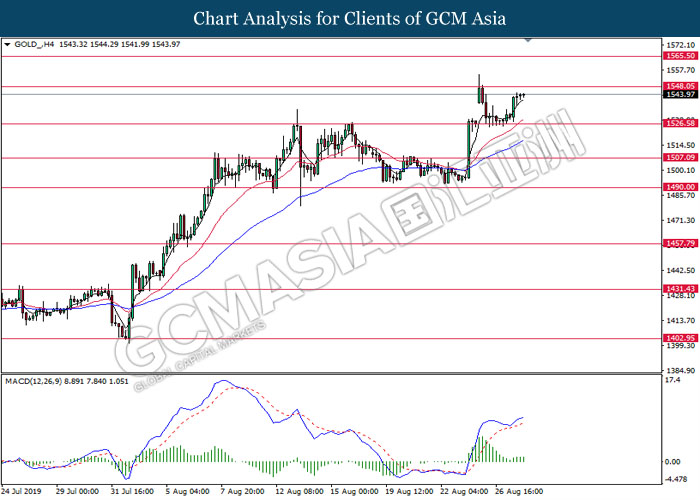The image size is (700, 500).
Task: Select the 1457.79 price level label
Action: 680,243
